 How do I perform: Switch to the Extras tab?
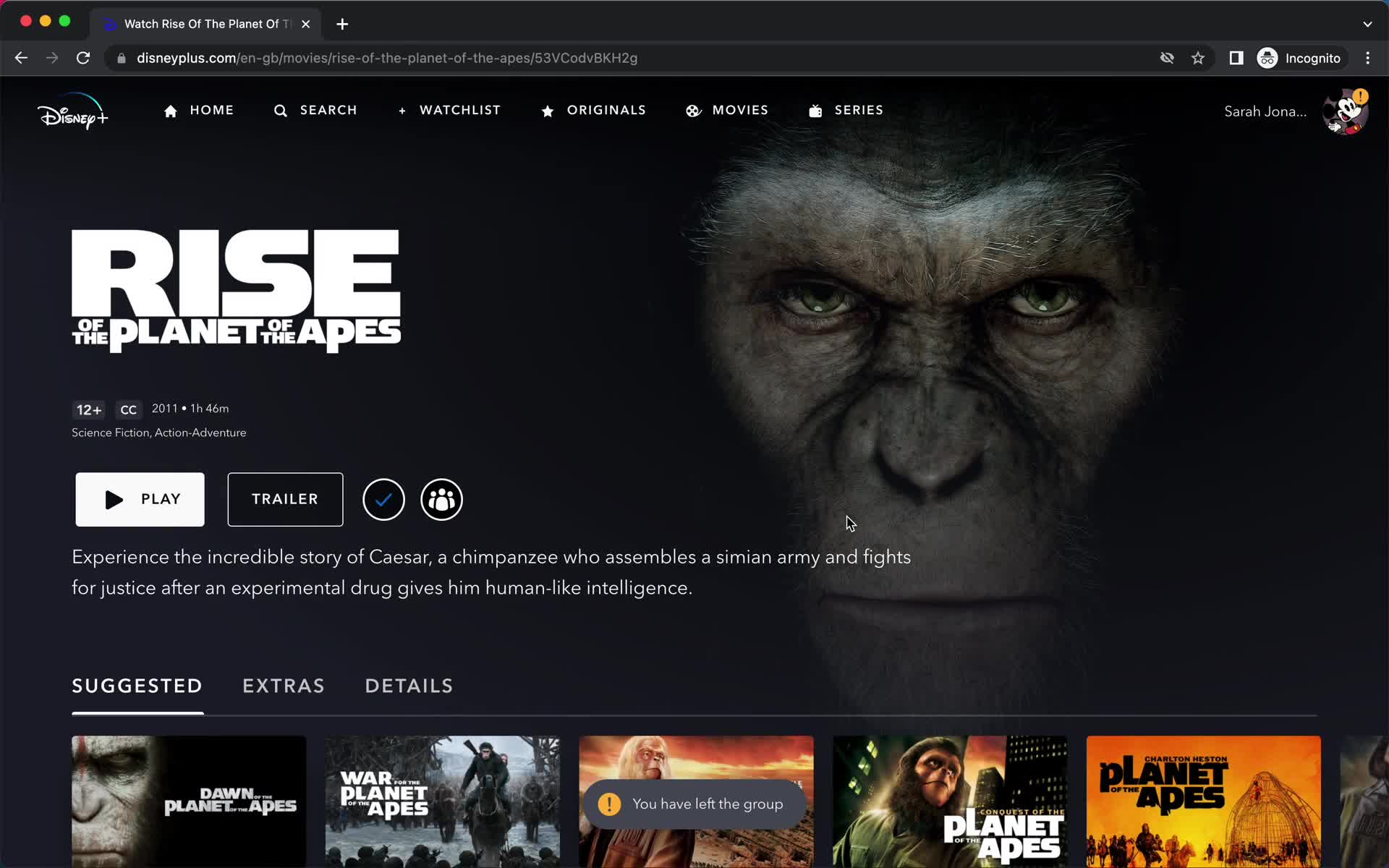(x=284, y=686)
